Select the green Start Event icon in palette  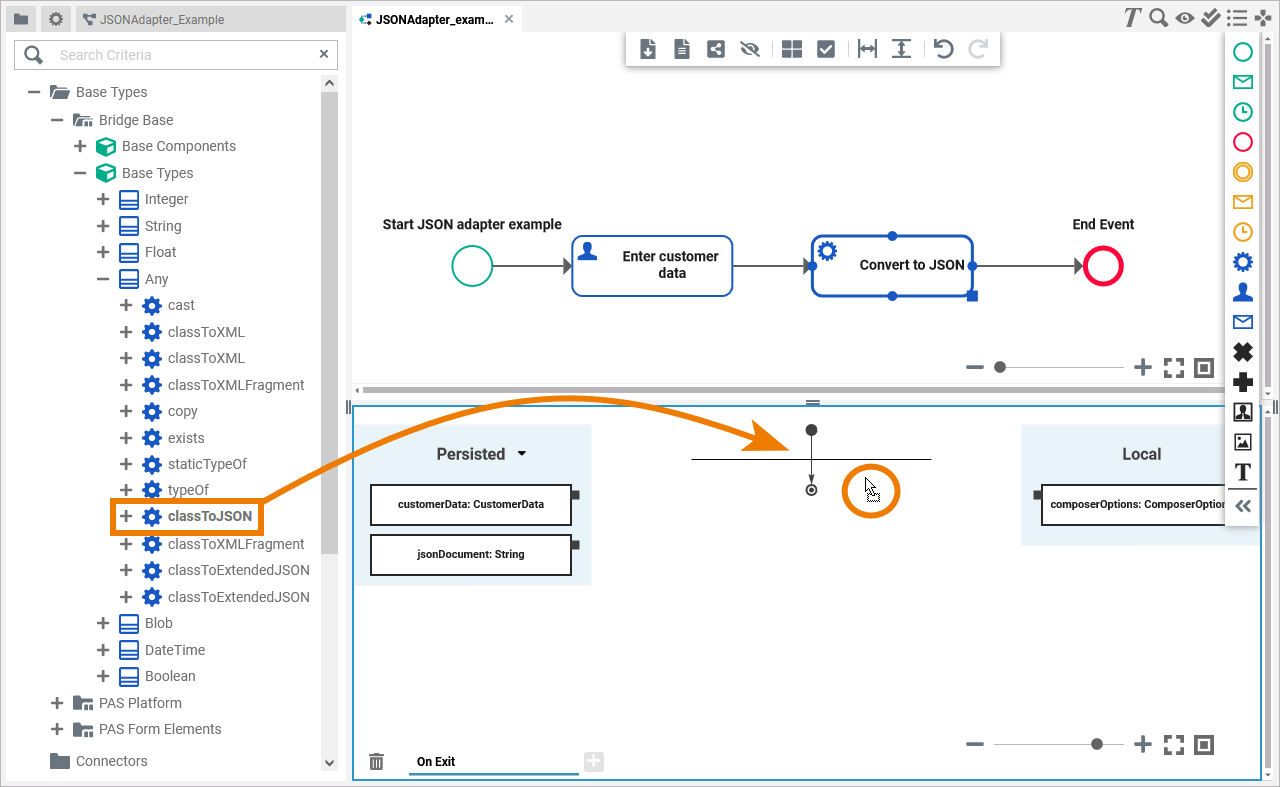pos(1242,51)
